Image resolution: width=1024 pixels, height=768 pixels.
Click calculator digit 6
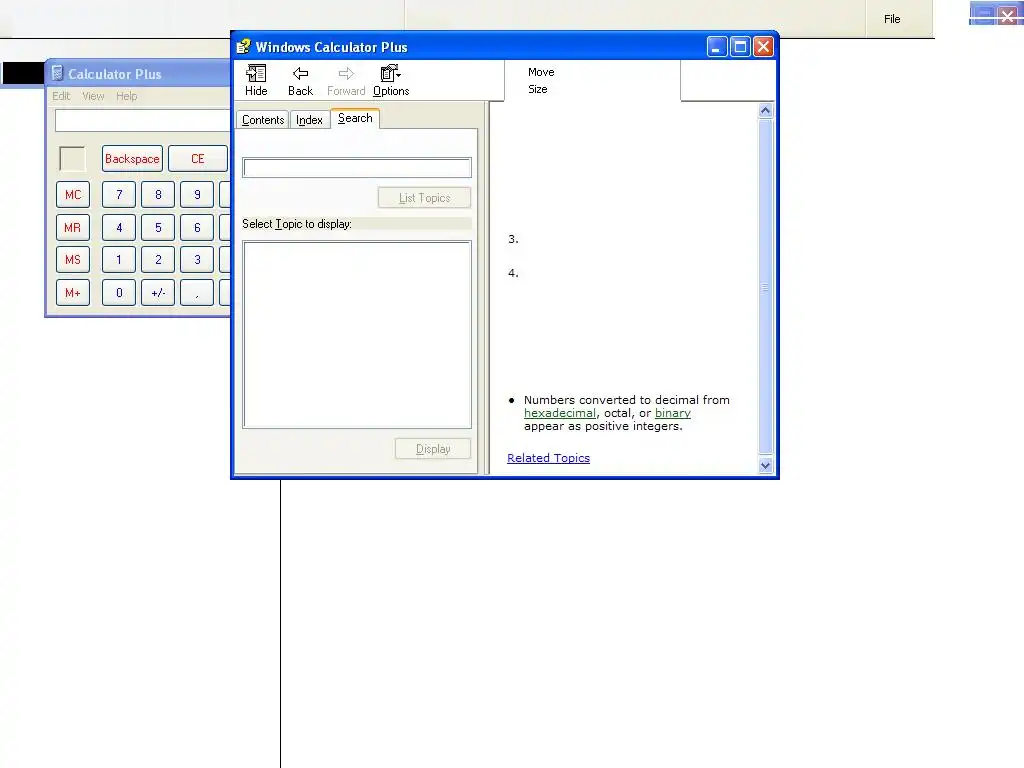pos(197,227)
